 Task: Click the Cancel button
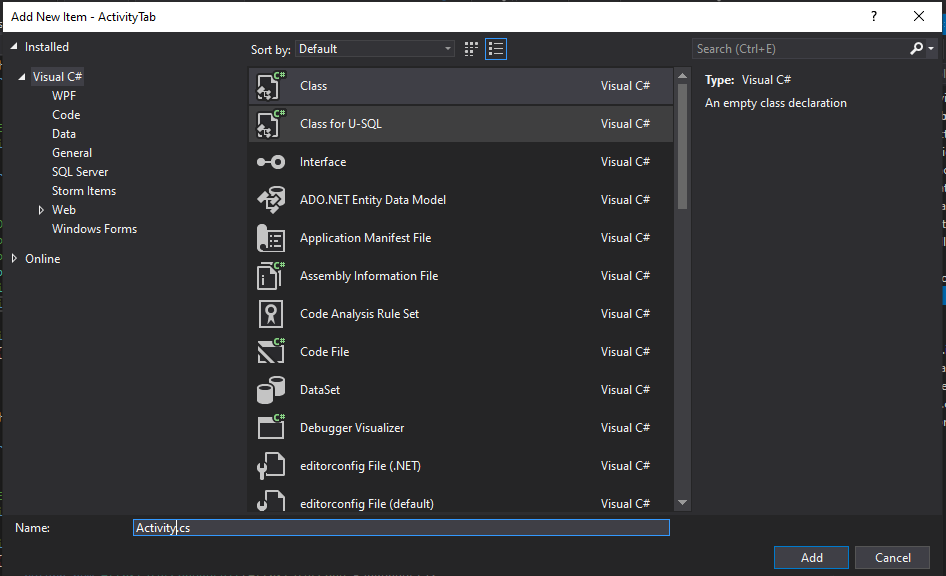click(893, 557)
